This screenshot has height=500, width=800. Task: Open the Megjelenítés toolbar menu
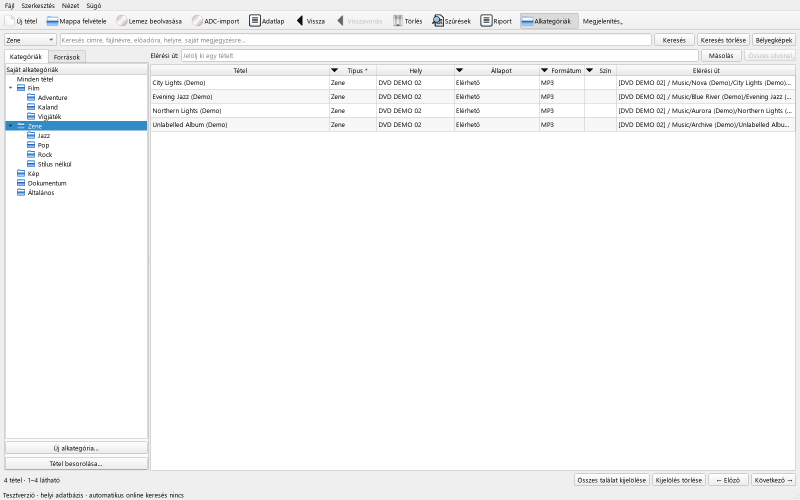click(603, 21)
